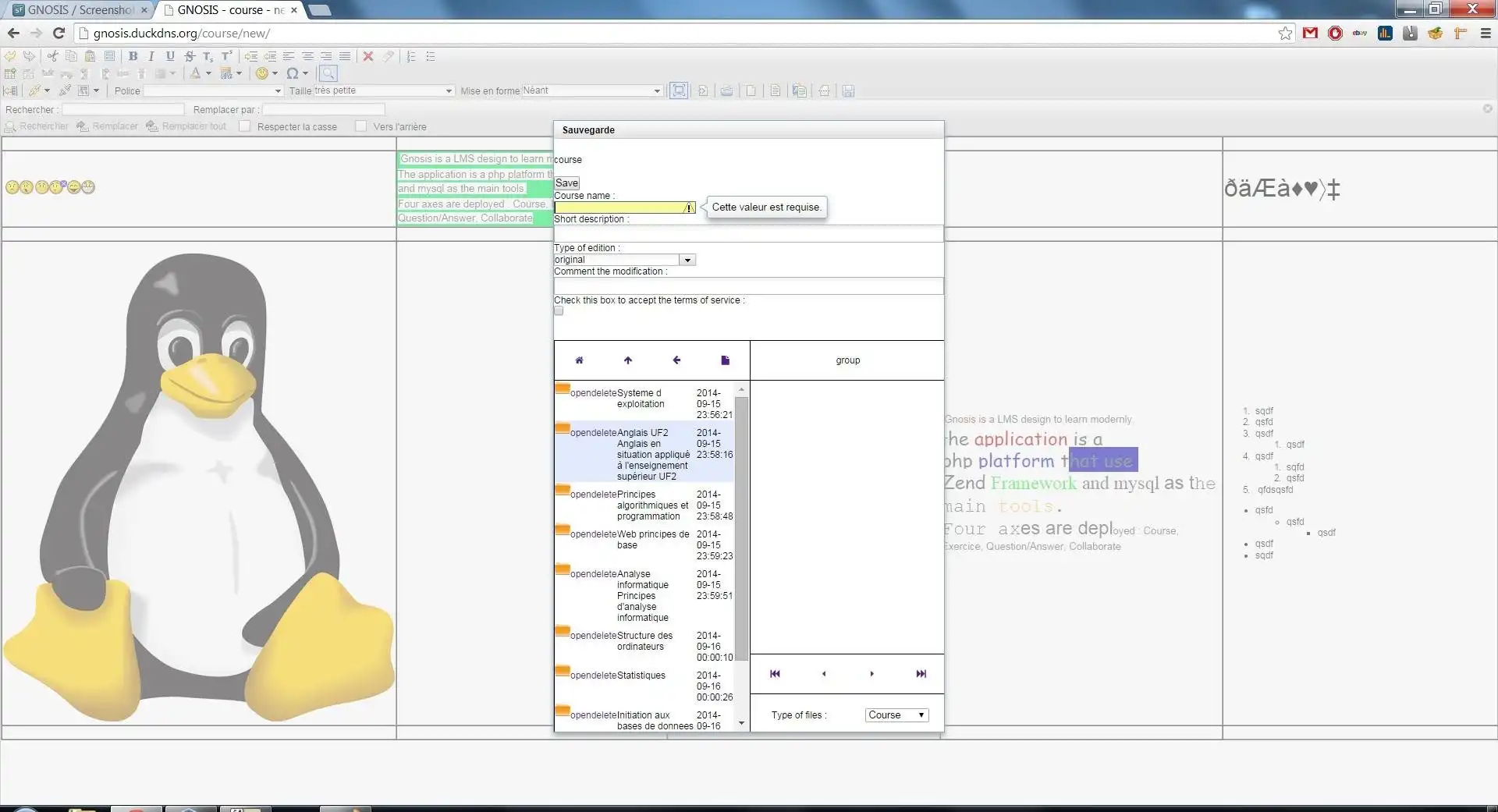Click the Course name input field
This screenshot has height=812, width=1498.
coord(625,207)
